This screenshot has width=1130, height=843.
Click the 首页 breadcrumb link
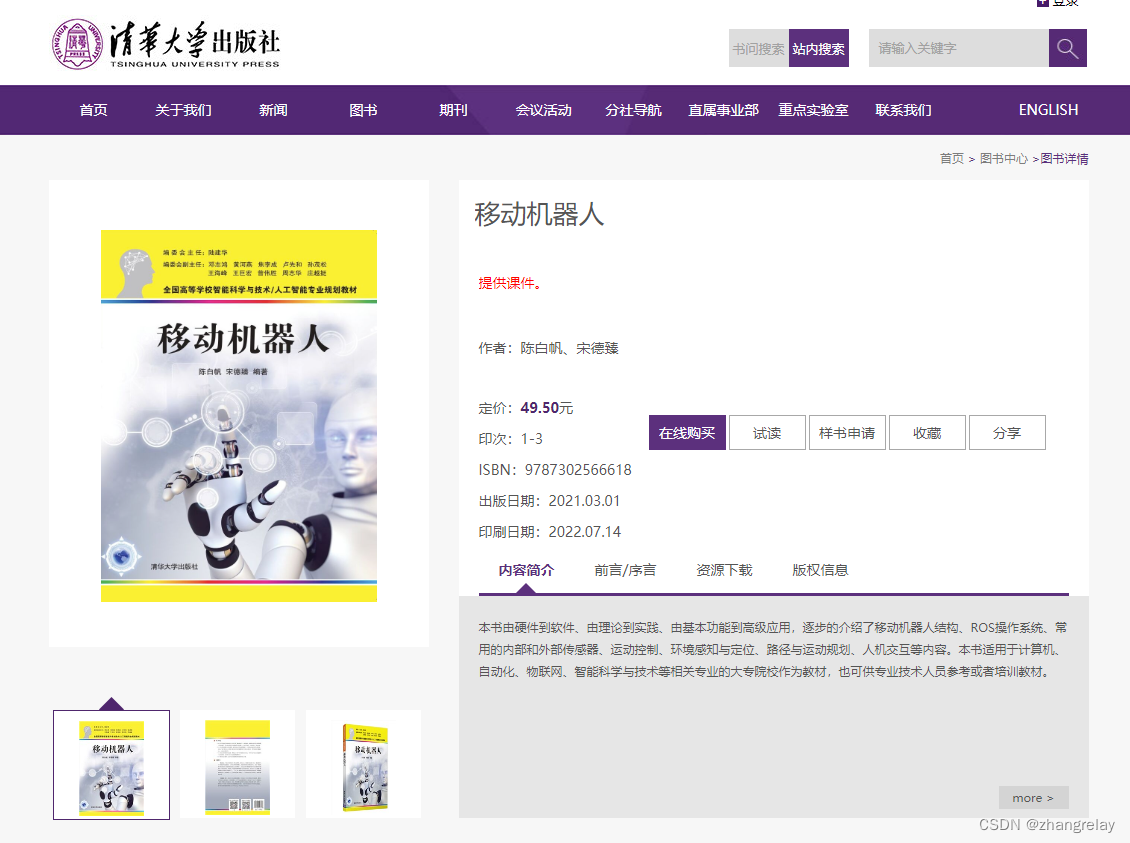tap(951, 159)
